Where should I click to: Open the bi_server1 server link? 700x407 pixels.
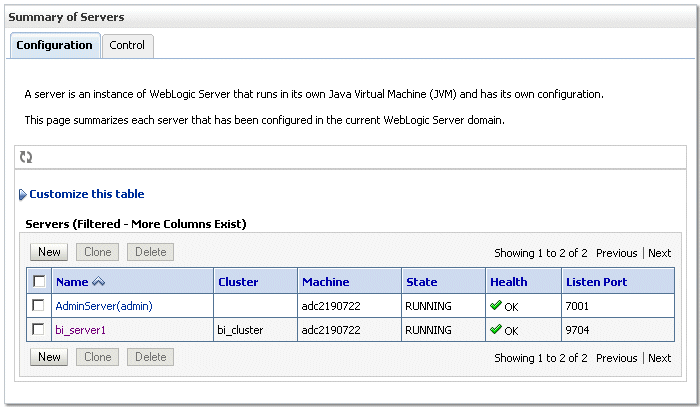pos(80,330)
